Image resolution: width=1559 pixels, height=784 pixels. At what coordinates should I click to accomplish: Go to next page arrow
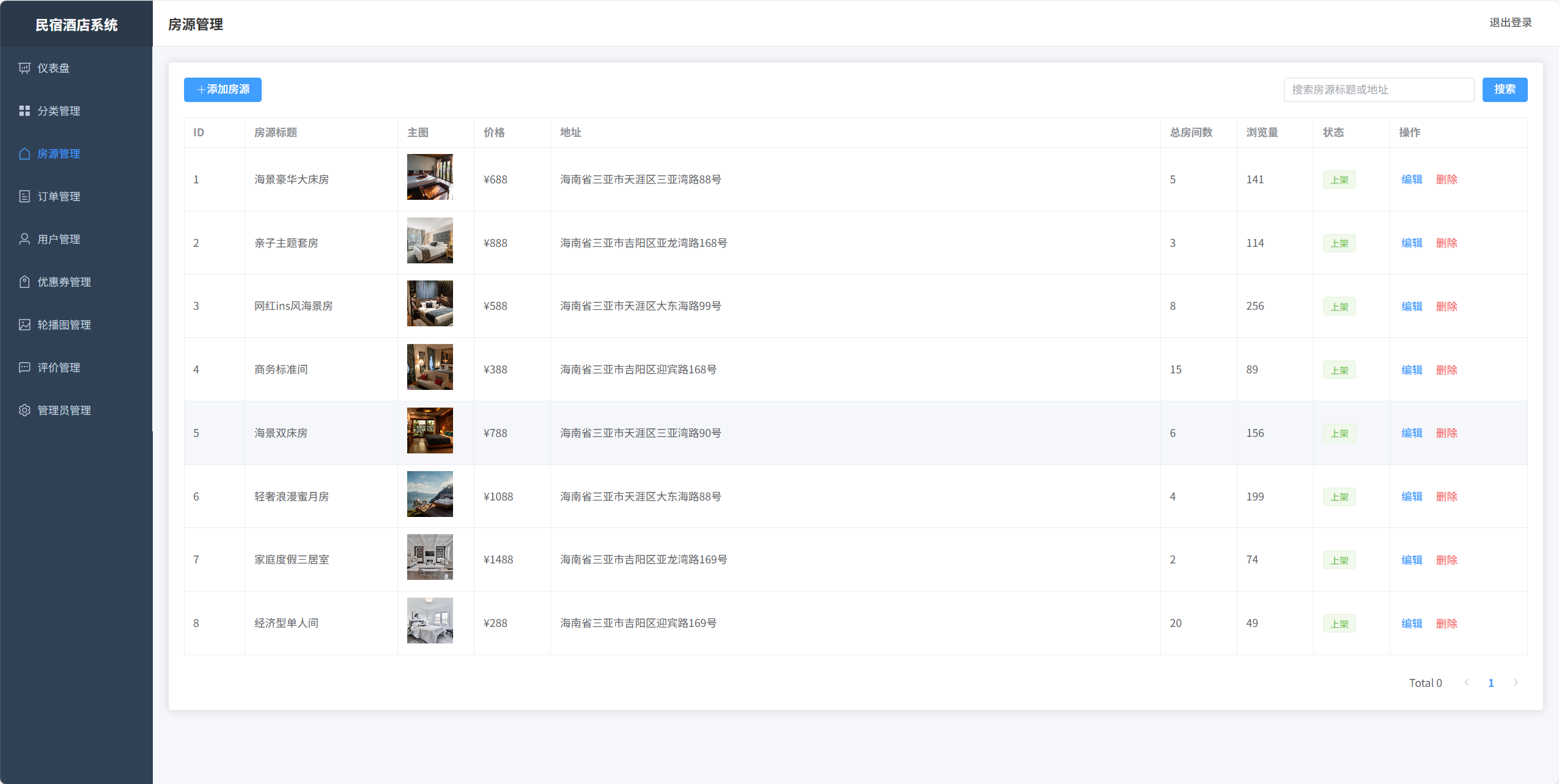pyautogui.click(x=1516, y=683)
